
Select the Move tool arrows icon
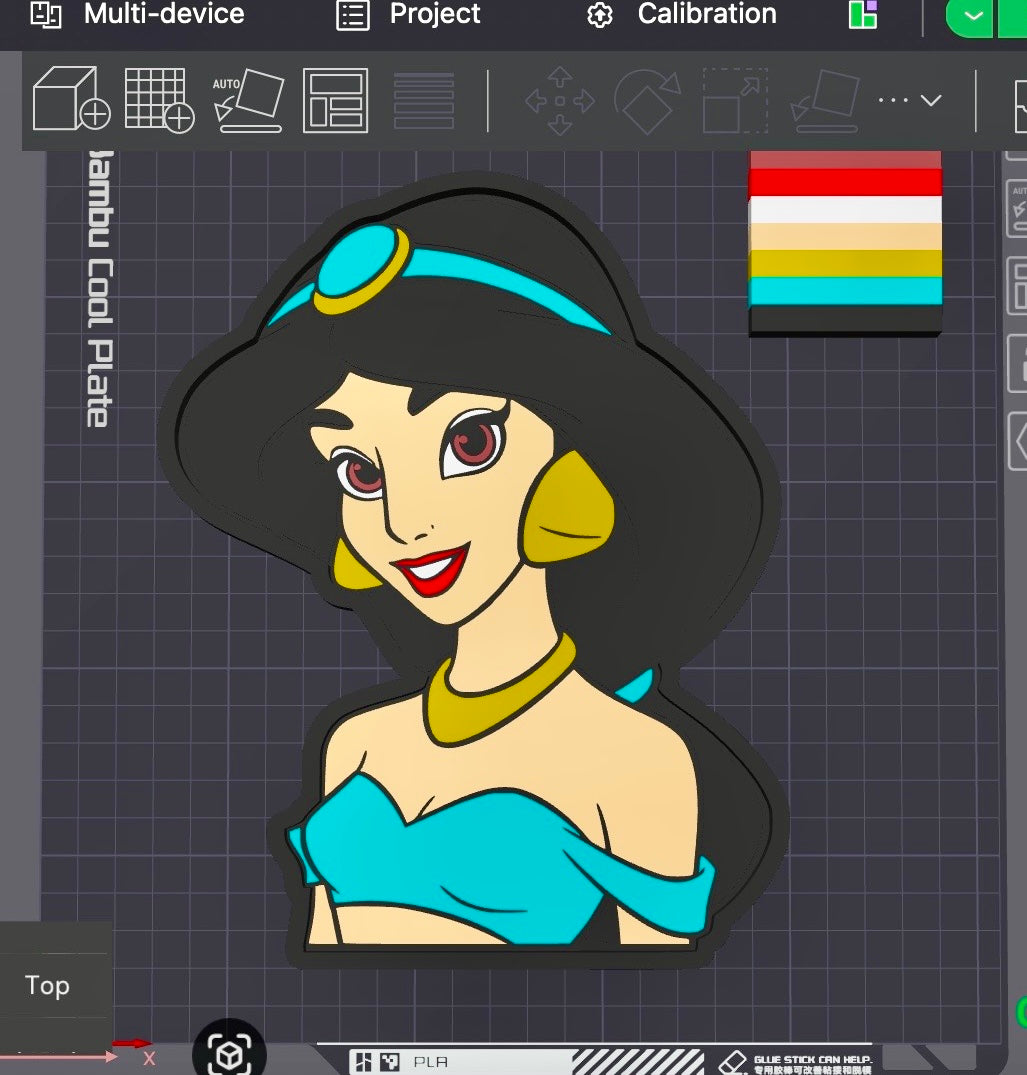click(x=559, y=100)
